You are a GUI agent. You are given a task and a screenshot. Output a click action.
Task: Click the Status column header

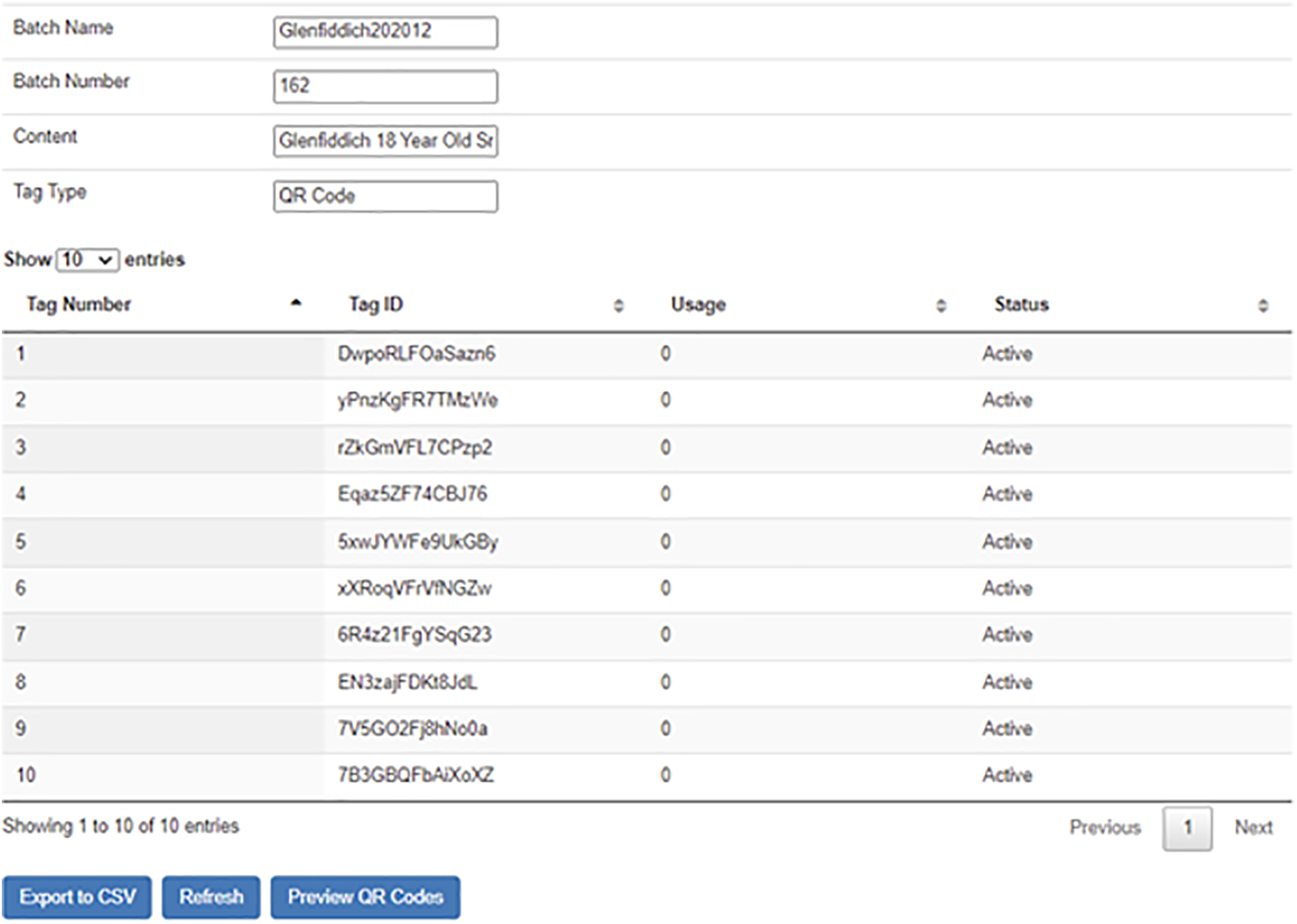tap(1021, 304)
